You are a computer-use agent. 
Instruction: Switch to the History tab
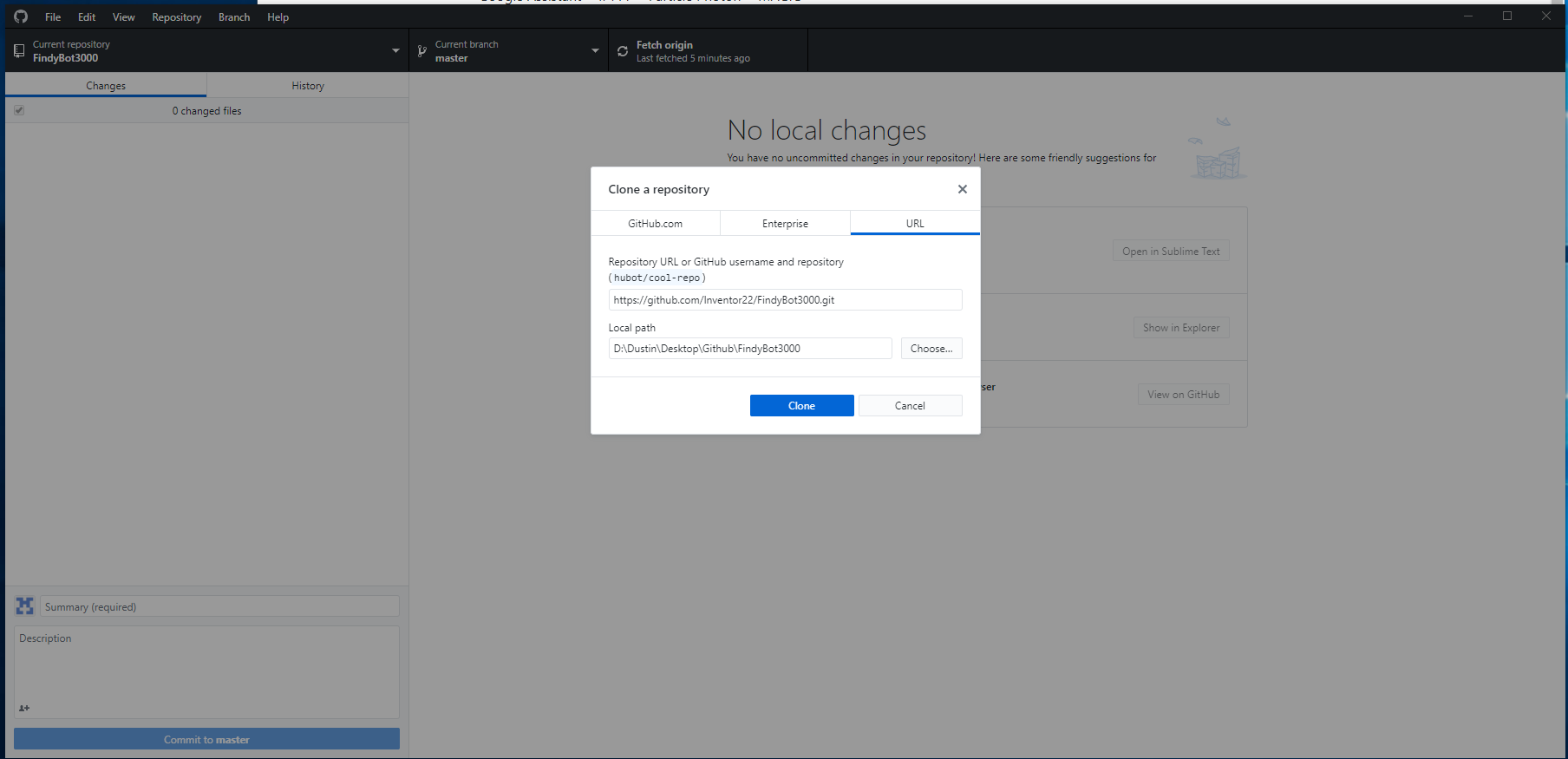308,85
